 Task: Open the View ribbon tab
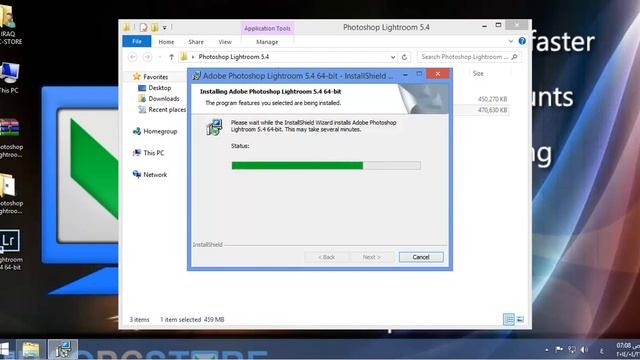click(225, 42)
